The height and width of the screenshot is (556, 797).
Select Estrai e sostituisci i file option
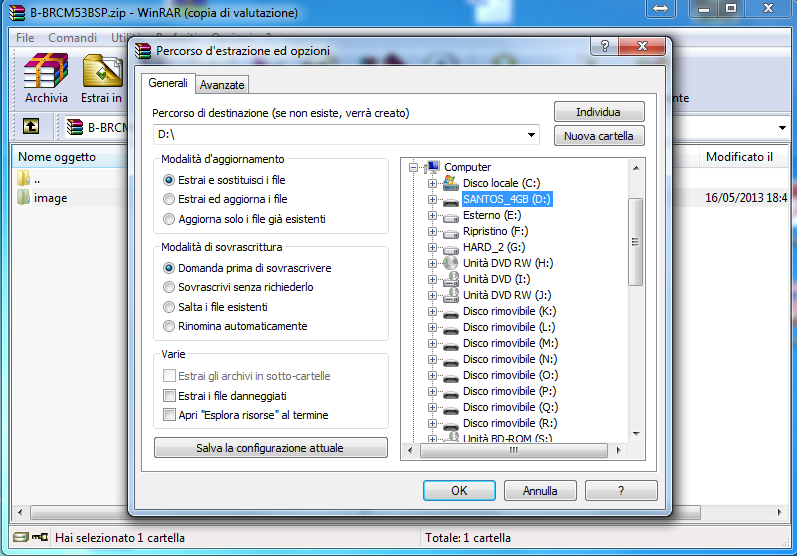pyautogui.click(x=224, y=180)
